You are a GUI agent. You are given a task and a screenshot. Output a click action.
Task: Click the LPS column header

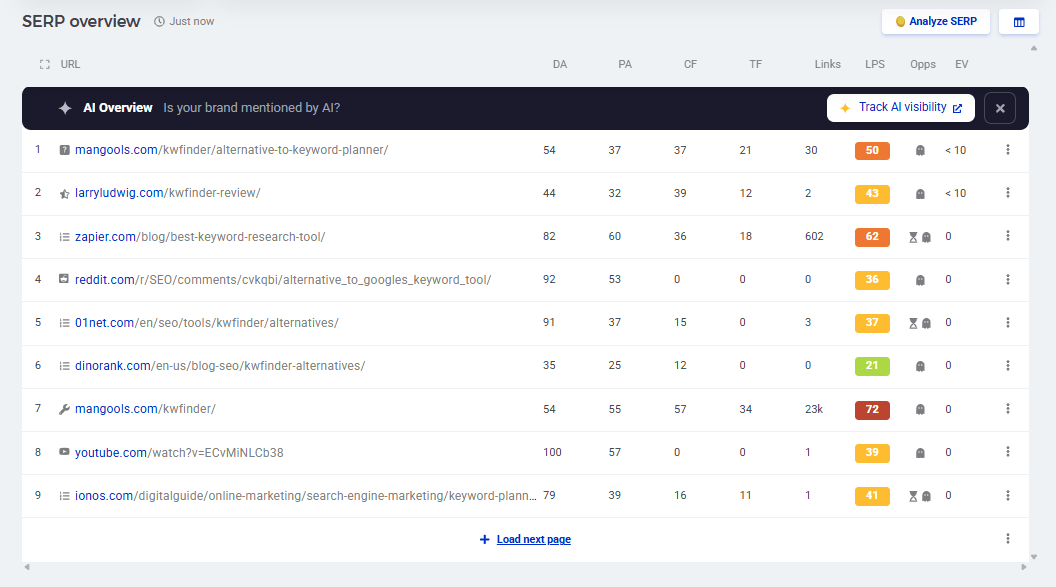coord(875,65)
